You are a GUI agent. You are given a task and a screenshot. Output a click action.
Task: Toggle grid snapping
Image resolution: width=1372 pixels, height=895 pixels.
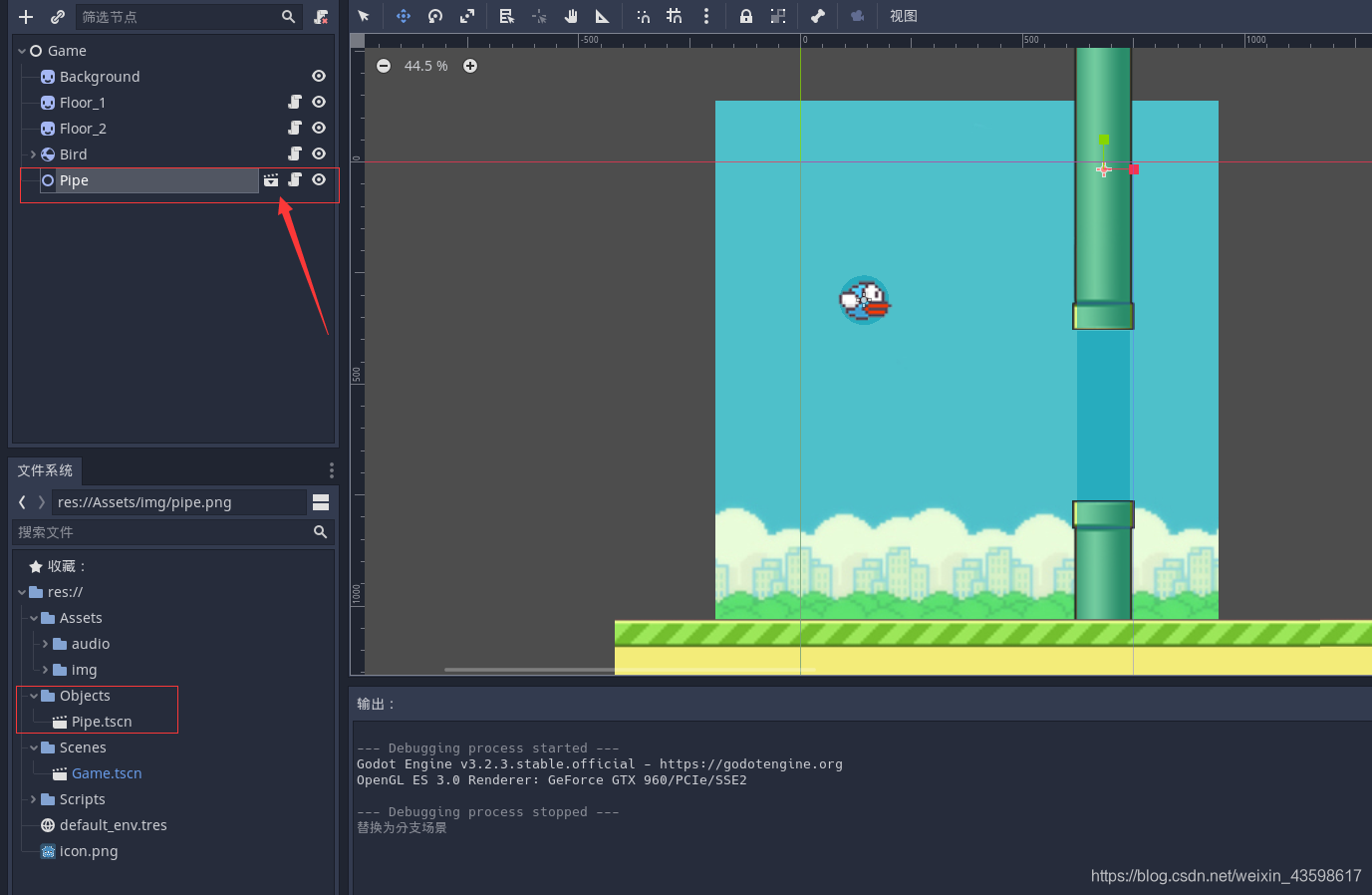pos(675,16)
